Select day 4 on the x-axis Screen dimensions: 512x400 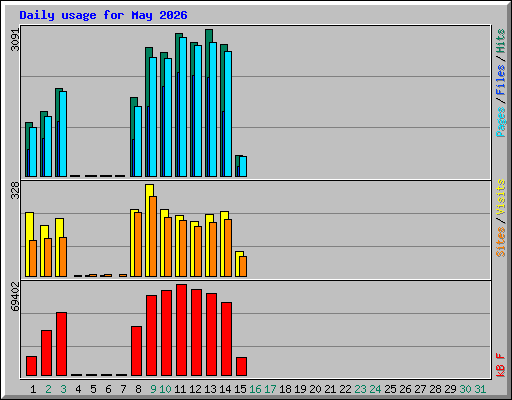tap(78, 389)
